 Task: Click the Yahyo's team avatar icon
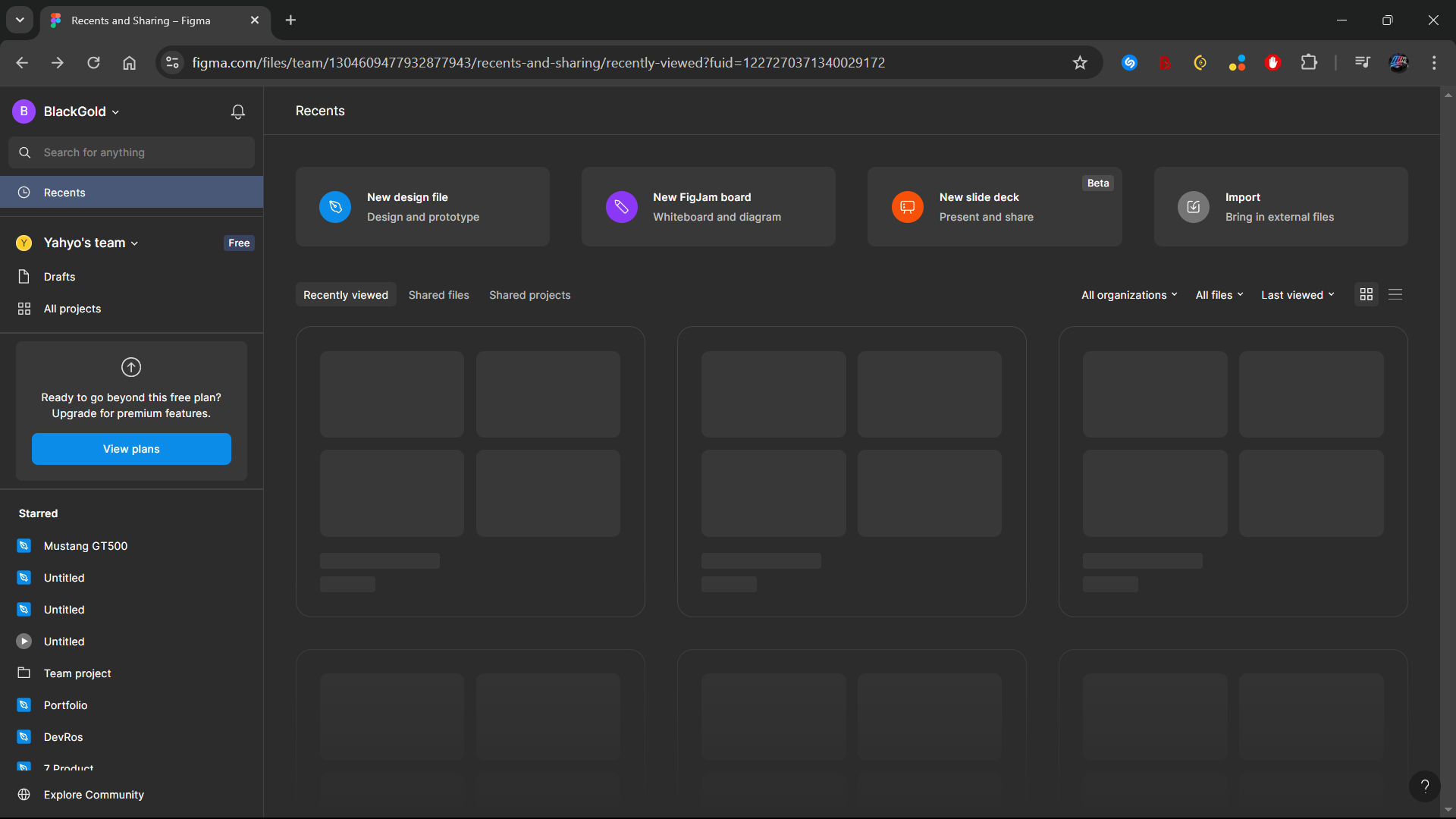[24, 243]
